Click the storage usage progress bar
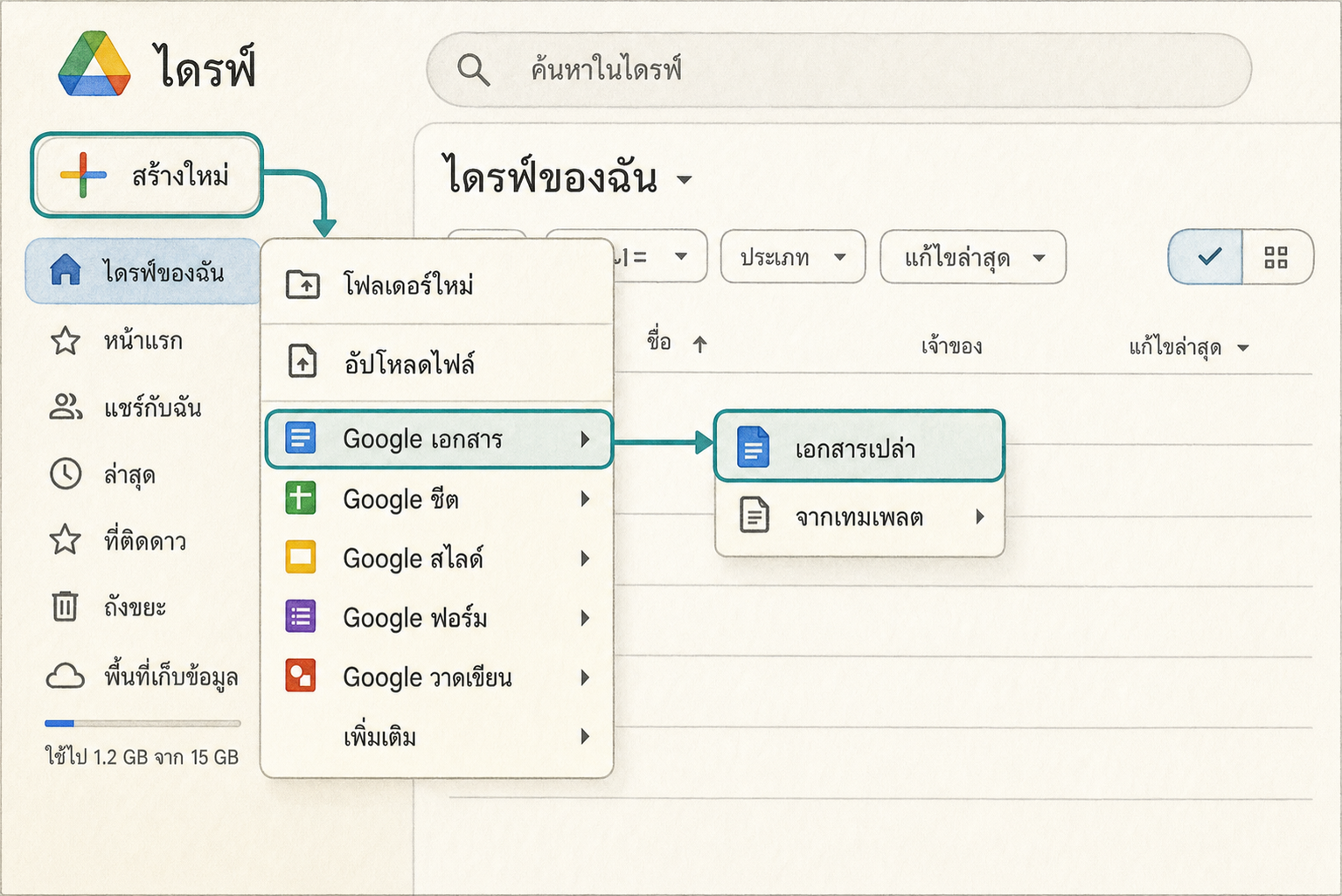The image size is (1342, 896). 143,724
